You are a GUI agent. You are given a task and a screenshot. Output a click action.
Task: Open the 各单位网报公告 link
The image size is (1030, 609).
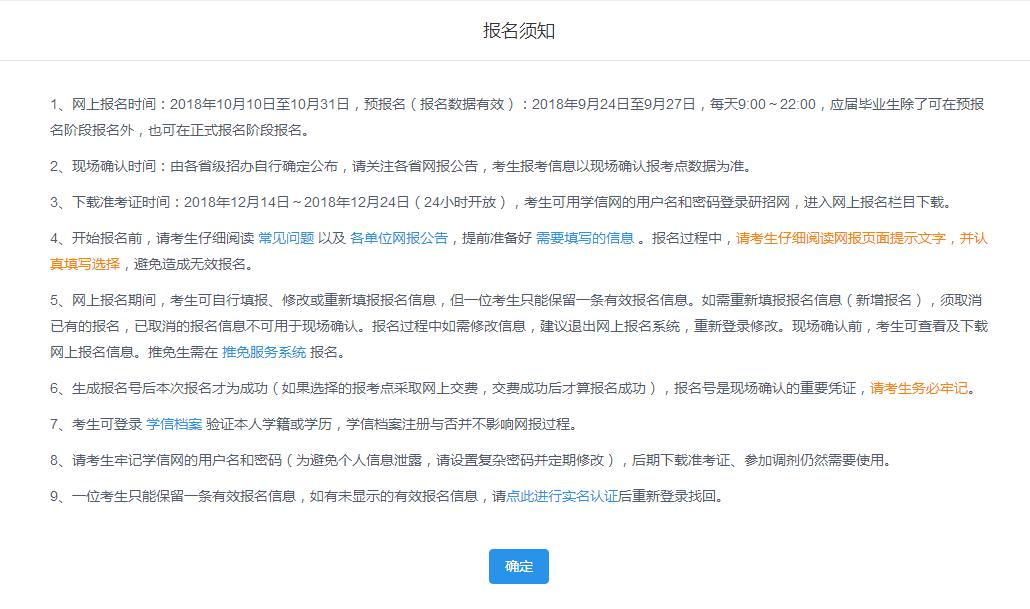[x=398, y=240]
